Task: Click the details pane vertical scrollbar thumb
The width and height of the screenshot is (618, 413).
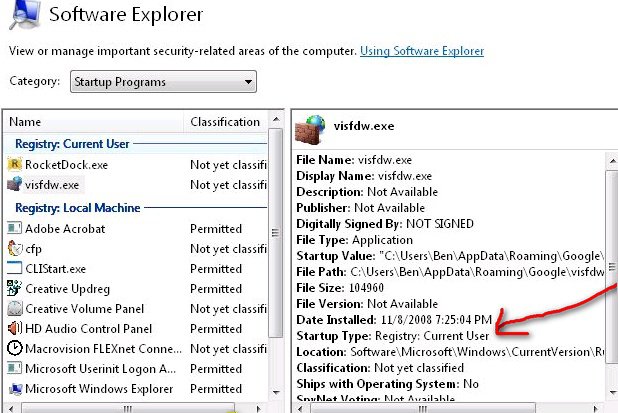Action: [612, 267]
